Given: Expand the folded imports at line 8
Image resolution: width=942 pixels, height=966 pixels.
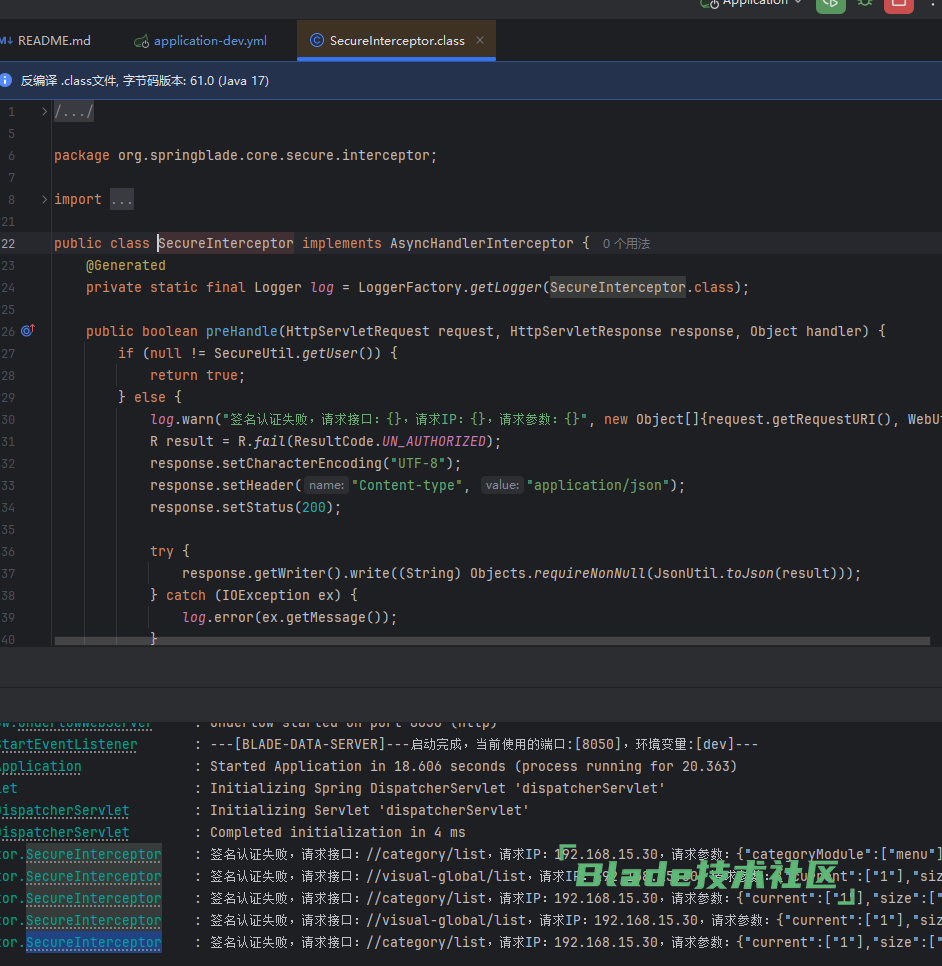Looking at the screenshot, I should click(x=44, y=199).
